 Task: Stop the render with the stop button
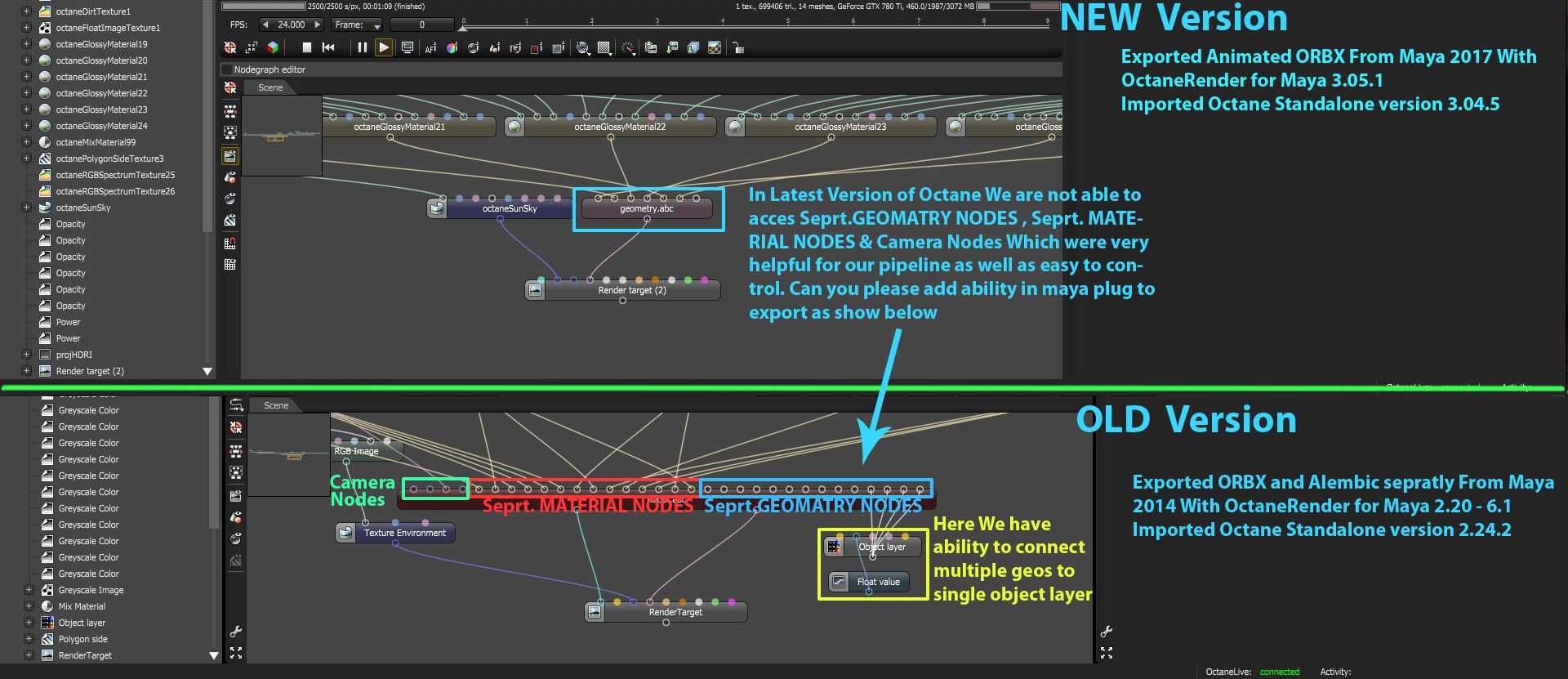pos(307,47)
